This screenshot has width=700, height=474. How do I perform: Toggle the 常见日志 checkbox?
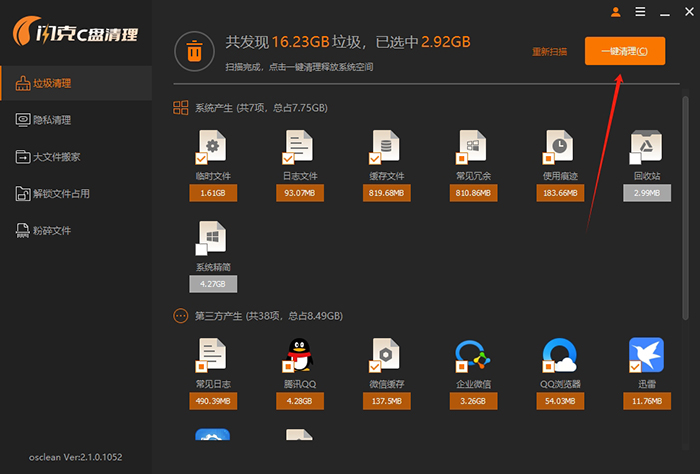201,366
